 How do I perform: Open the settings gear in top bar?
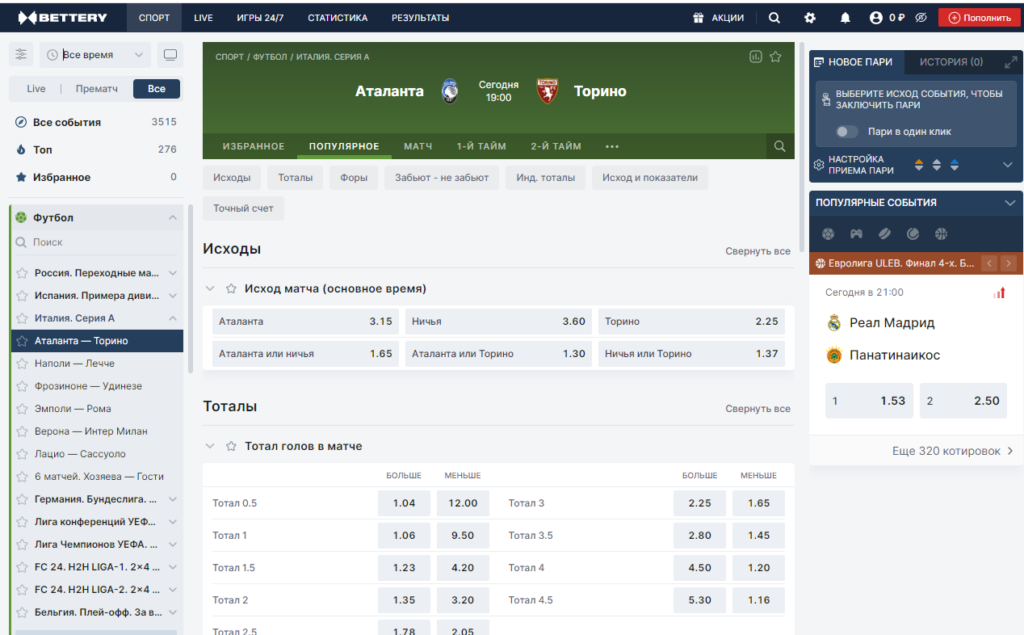[810, 18]
